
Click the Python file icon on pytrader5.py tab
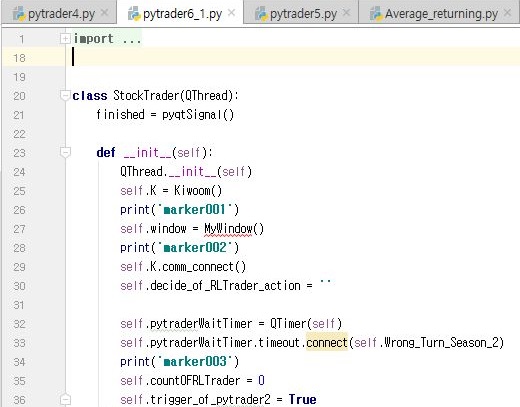[x=261, y=14]
